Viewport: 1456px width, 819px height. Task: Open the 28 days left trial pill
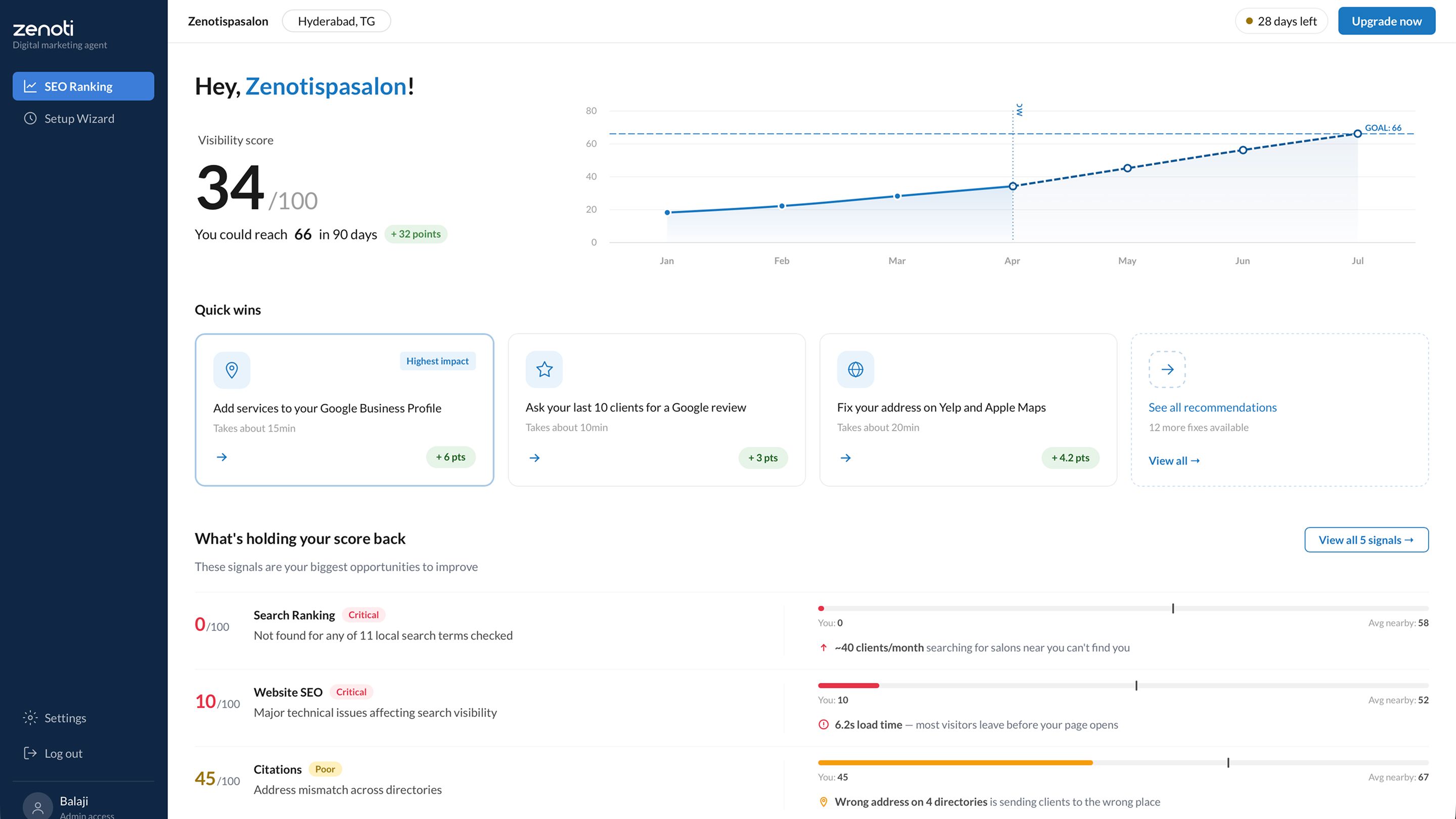click(1280, 21)
